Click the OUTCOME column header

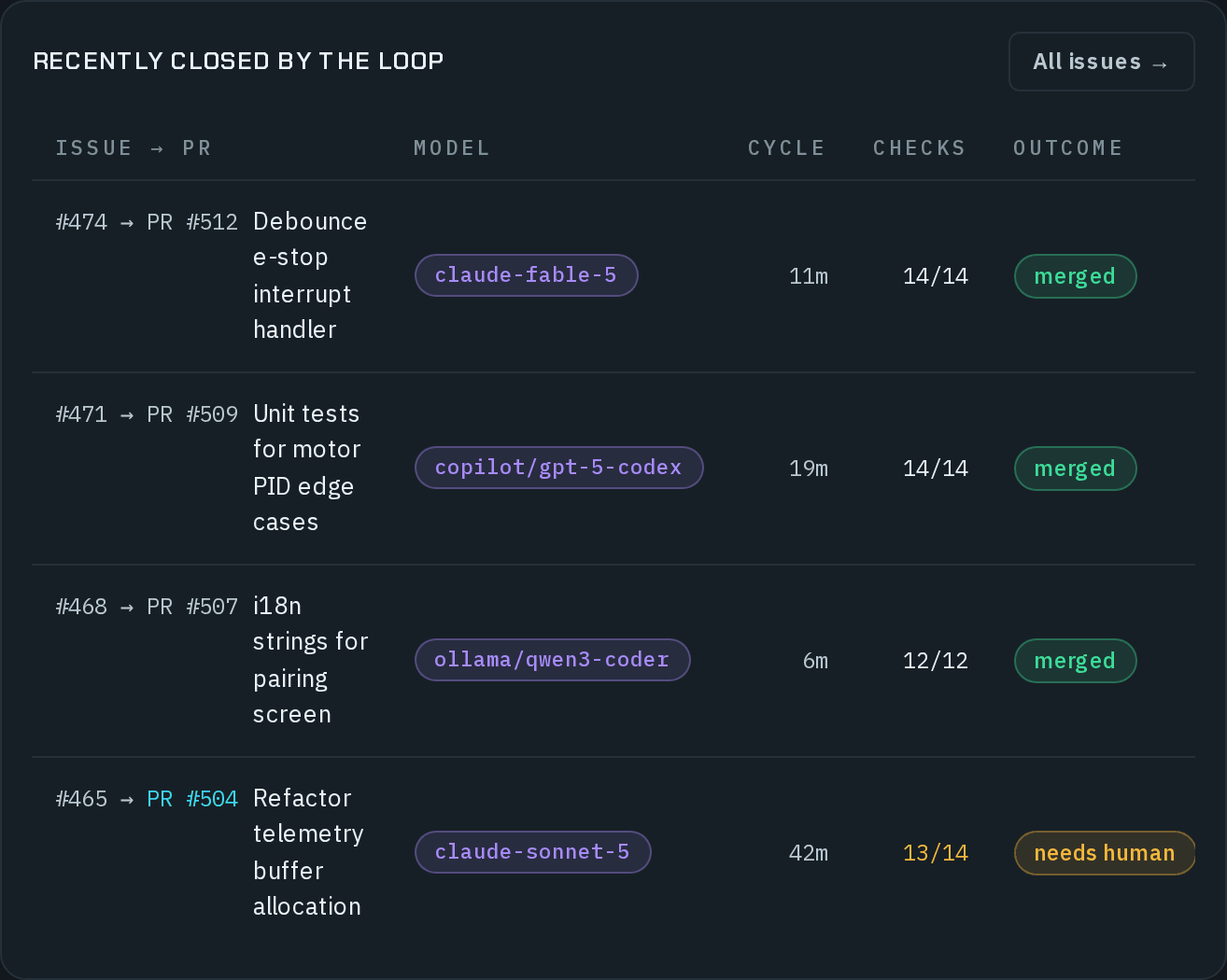(1068, 148)
